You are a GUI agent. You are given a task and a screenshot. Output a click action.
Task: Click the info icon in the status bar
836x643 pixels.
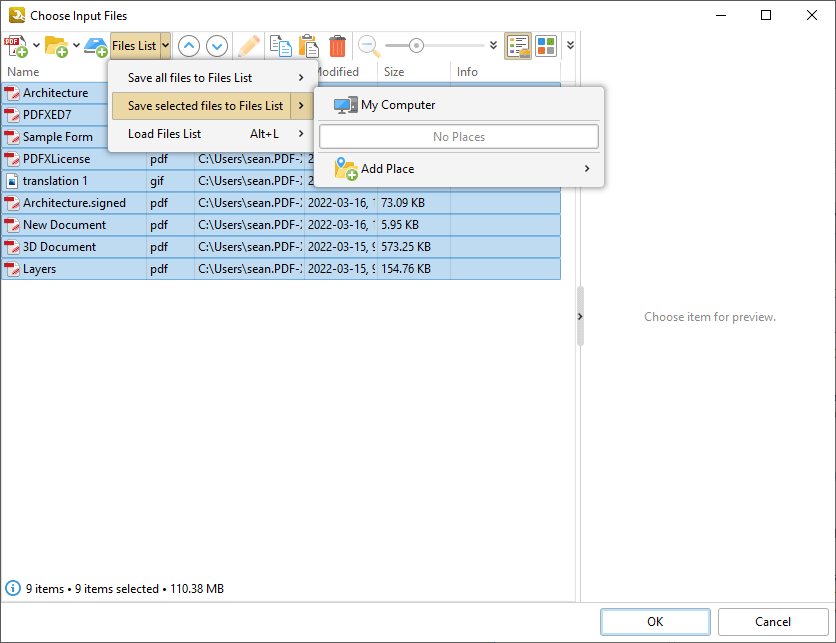13,588
